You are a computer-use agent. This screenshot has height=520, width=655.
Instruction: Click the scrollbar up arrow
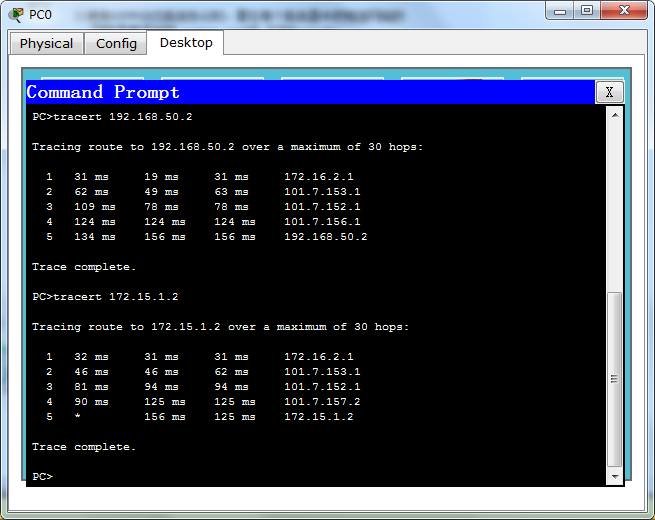click(x=615, y=115)
